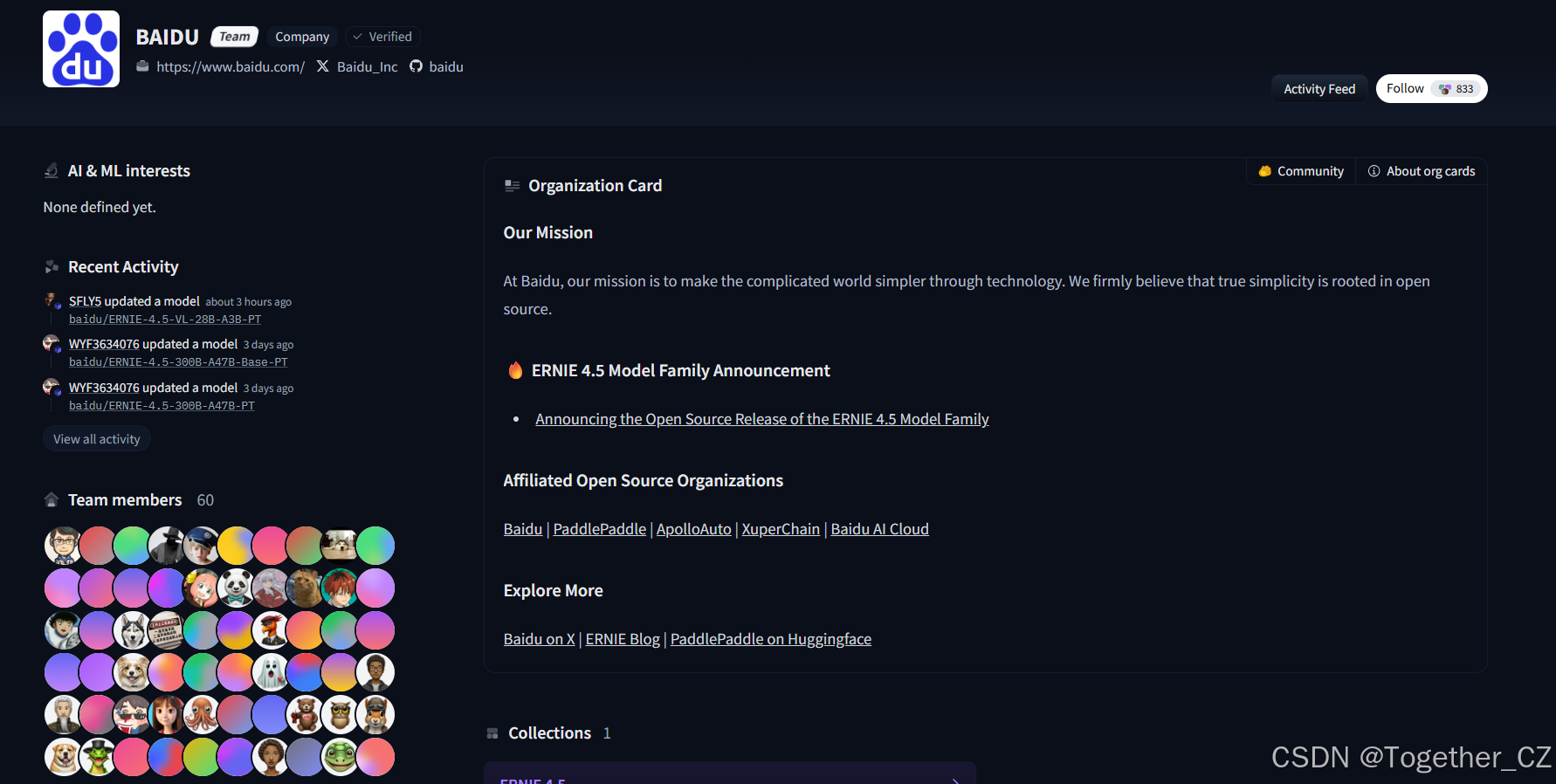Open the octopus member avatar
The image size is (1556, 784).
point(202,714)
